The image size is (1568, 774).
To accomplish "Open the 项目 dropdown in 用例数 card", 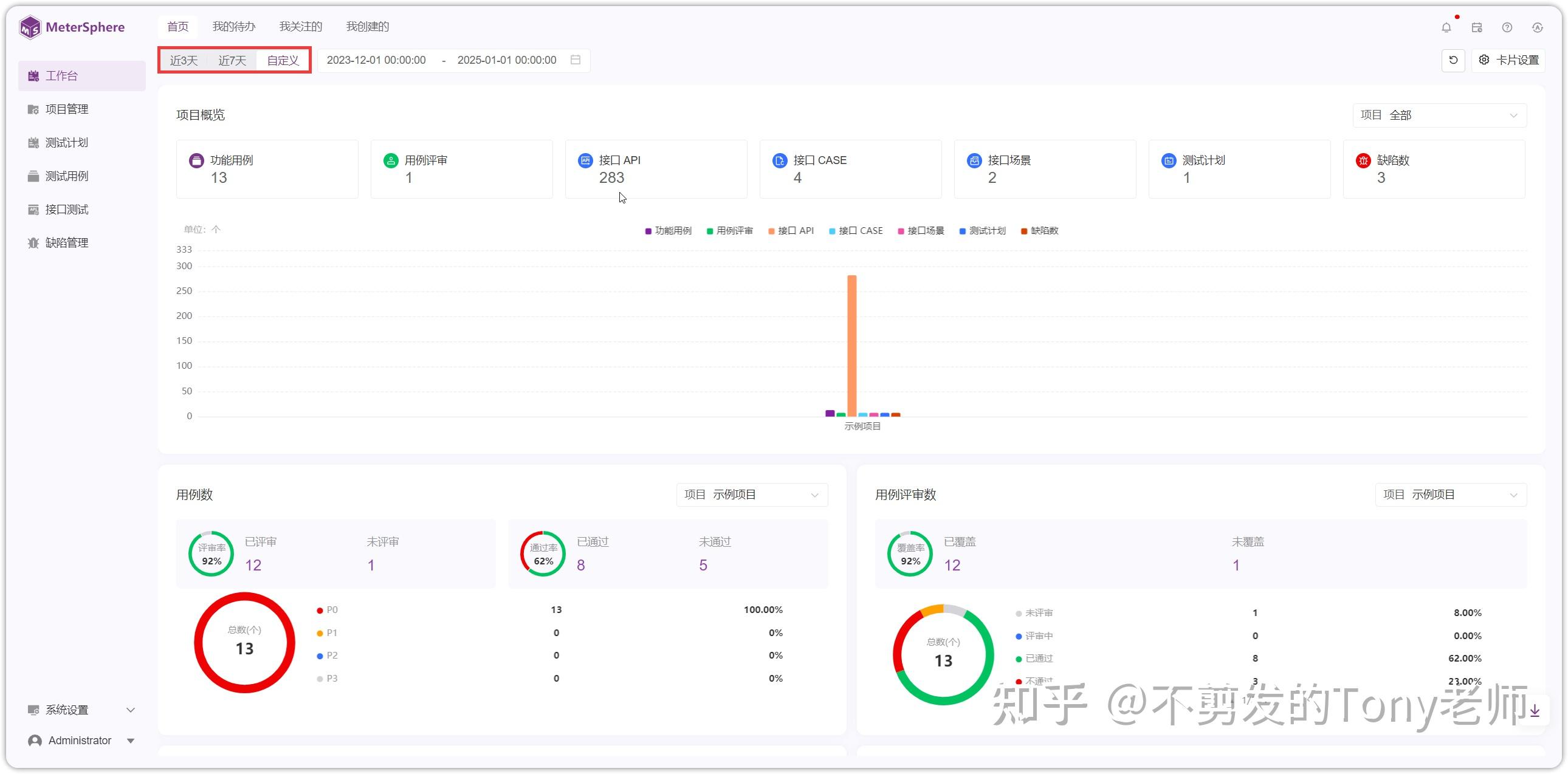I will (x=751, y=495).
